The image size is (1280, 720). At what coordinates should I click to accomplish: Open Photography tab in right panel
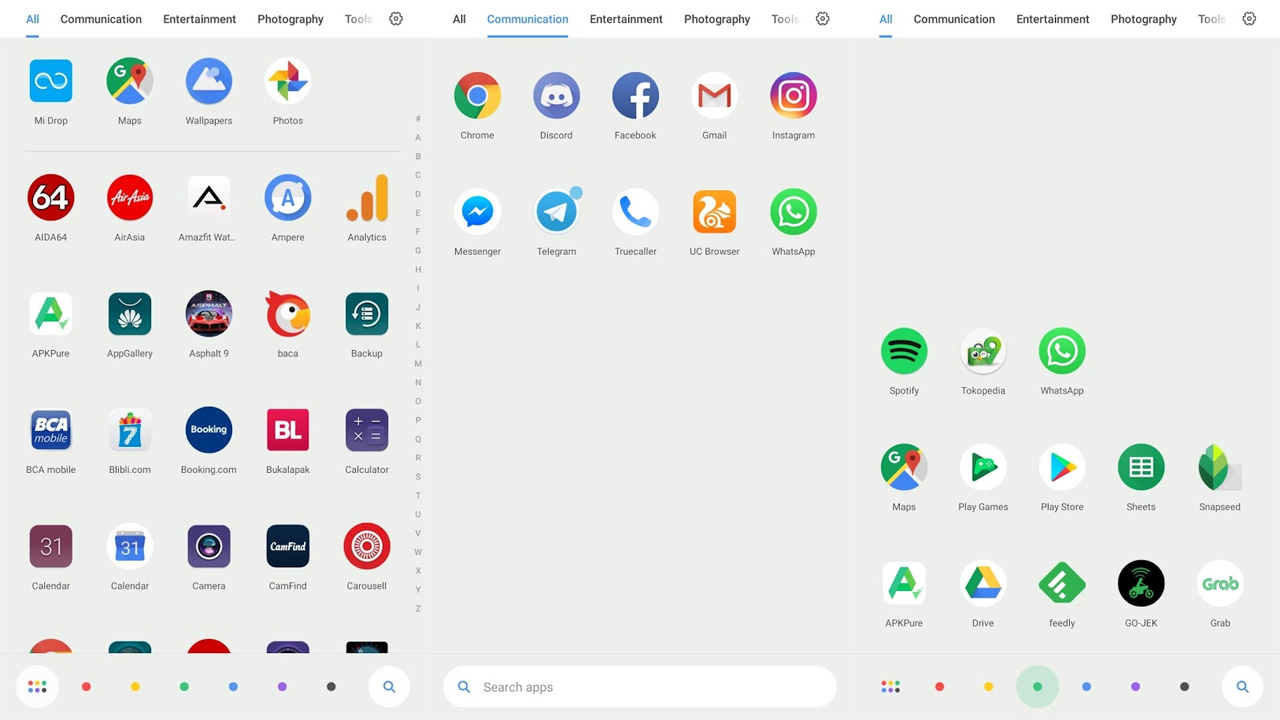coord(1144,19)
